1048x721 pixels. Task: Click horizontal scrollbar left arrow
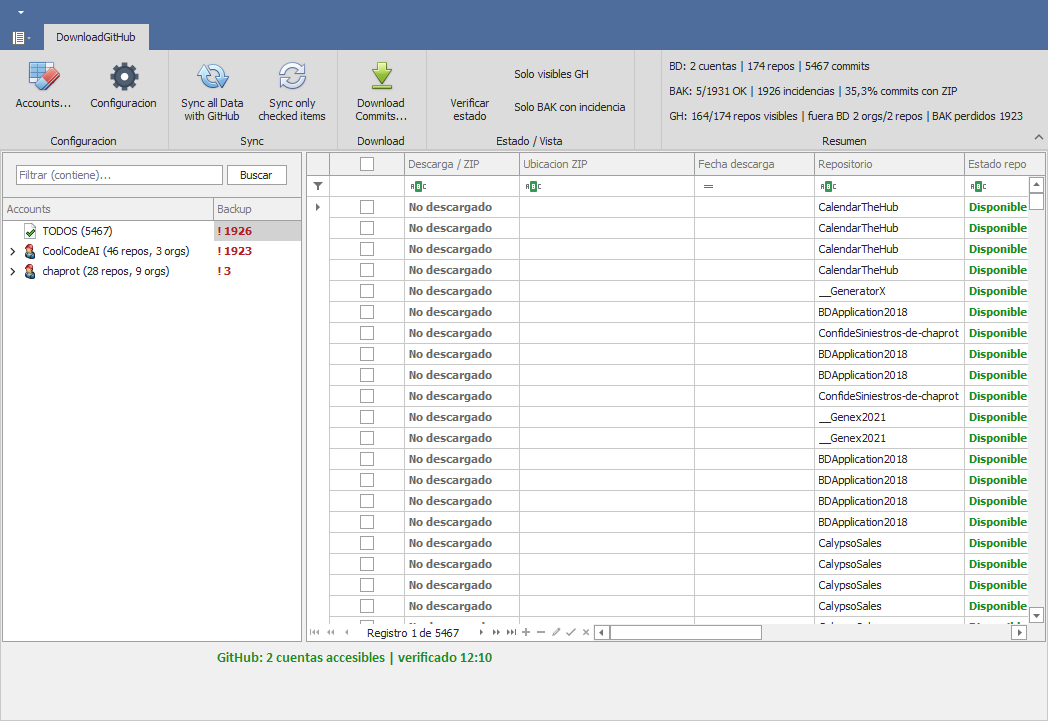point(602,632)
